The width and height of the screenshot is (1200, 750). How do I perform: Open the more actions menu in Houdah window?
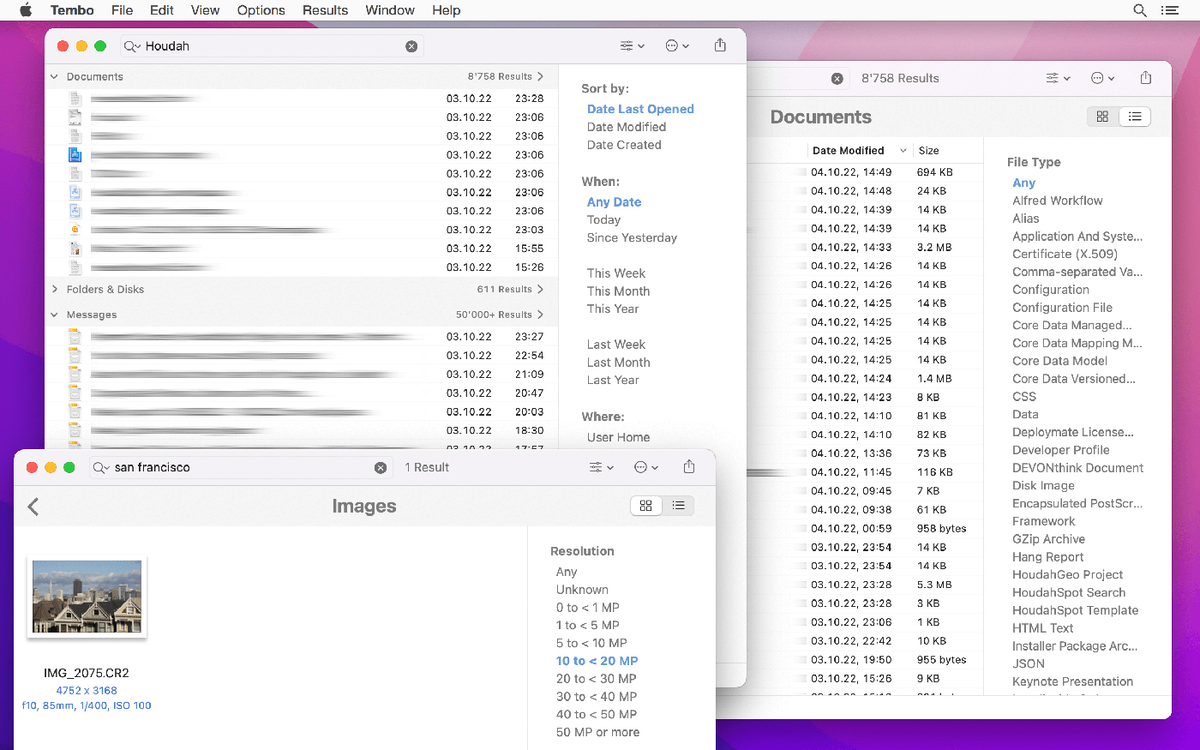click(x=677, y=46)
